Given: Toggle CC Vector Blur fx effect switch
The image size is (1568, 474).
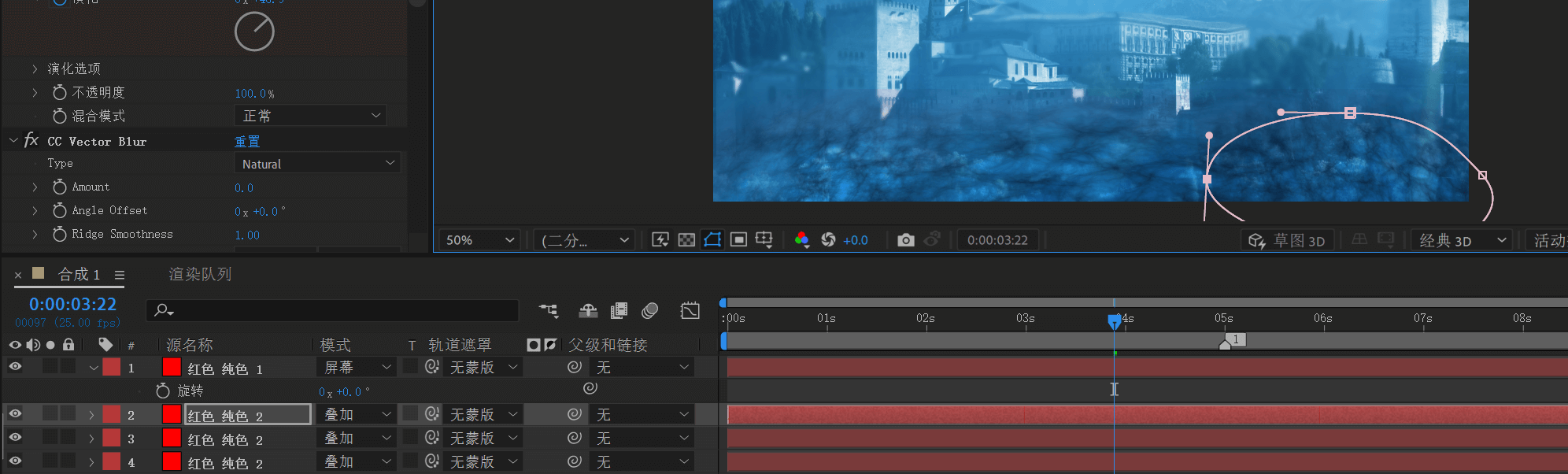Looking at the screenshot, I should click(x=31, y=140).
